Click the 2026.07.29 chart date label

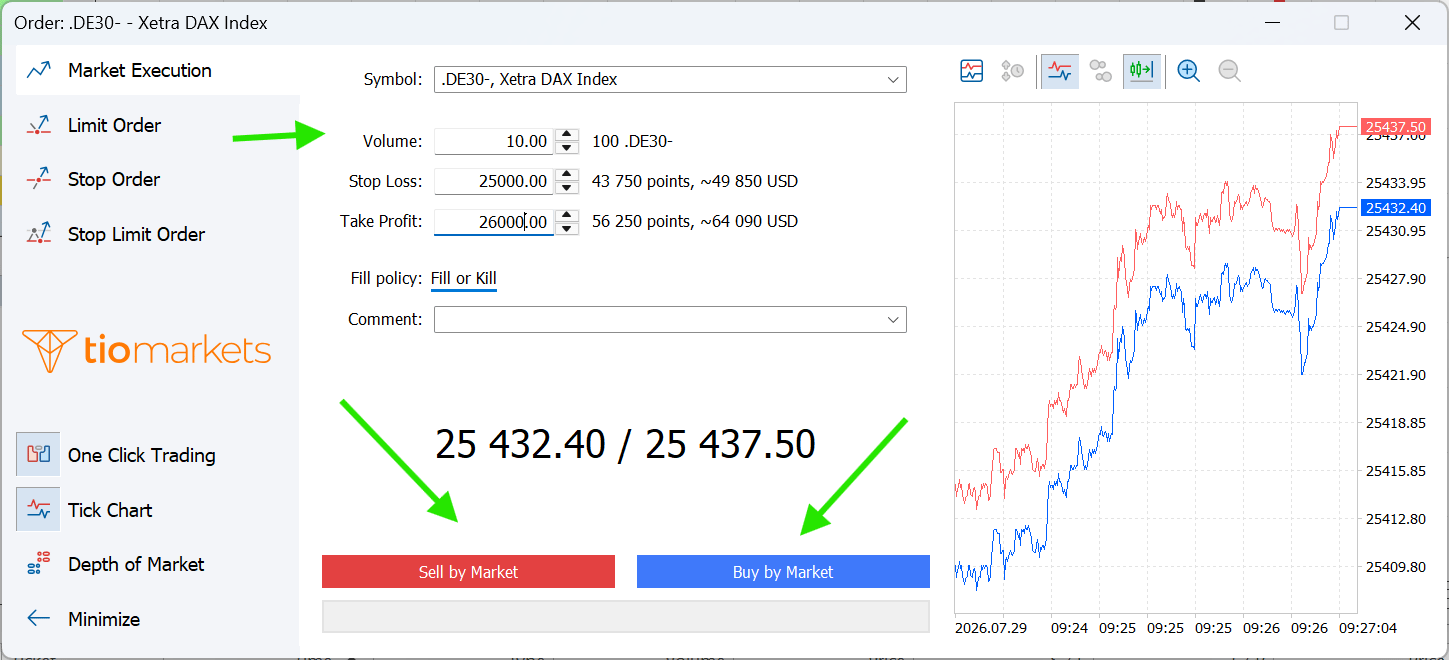point(992,629)
